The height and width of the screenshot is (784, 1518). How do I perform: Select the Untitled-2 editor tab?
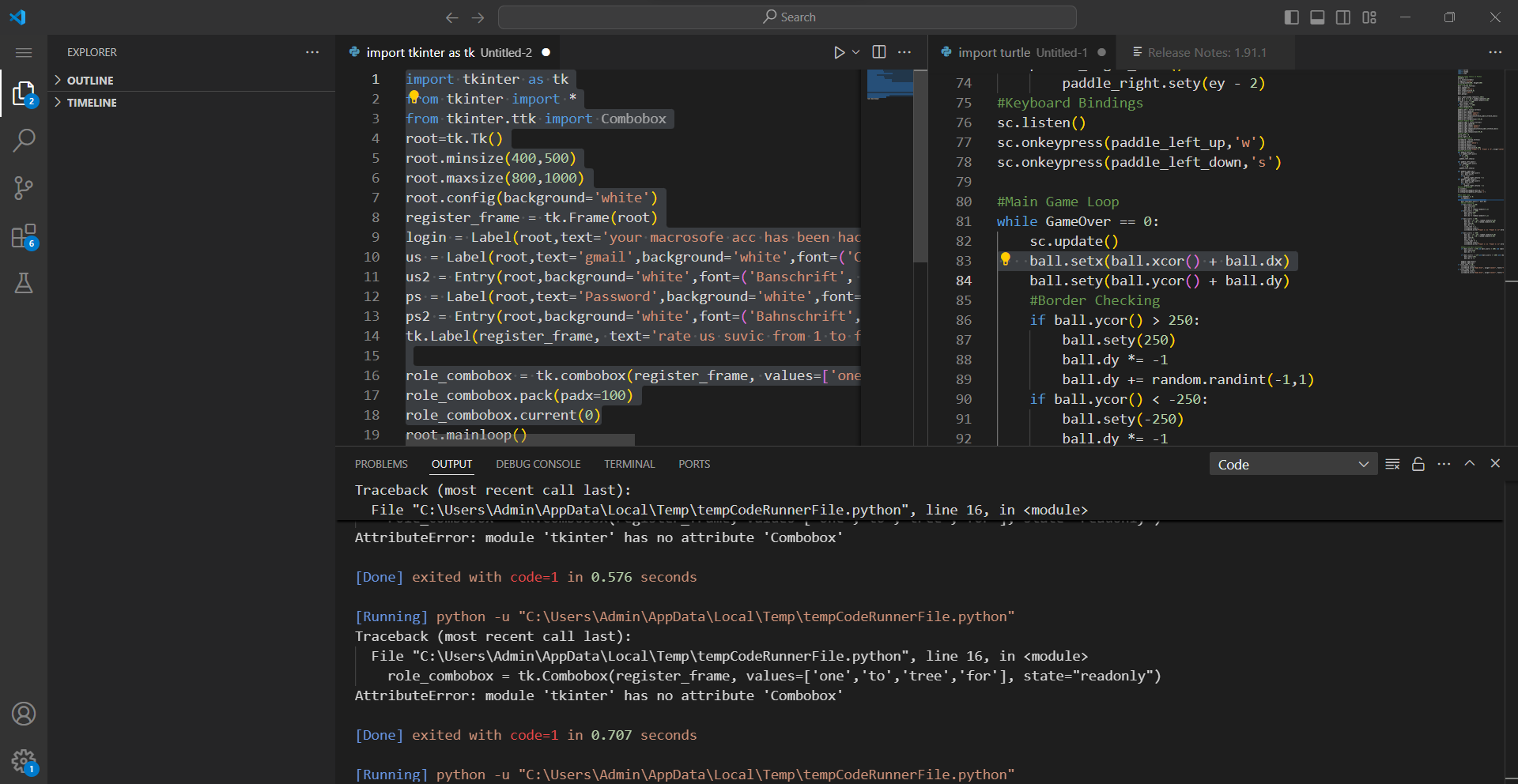coord(449,52)
